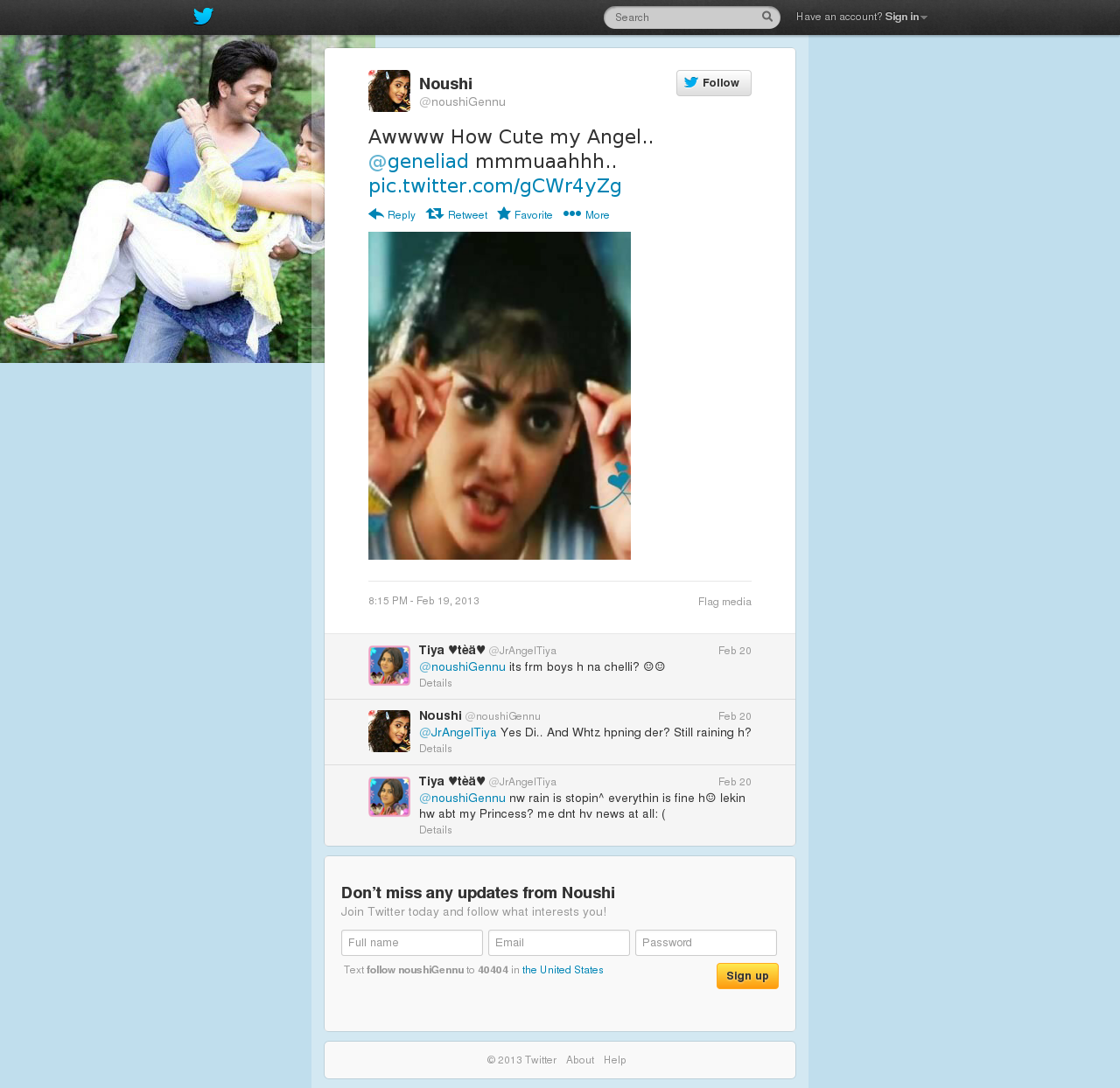Open pic.twitter.com/gCWr4yZg link
Image resolution: width=1120 pixels, height=1088 pixels.
point(495,186)
